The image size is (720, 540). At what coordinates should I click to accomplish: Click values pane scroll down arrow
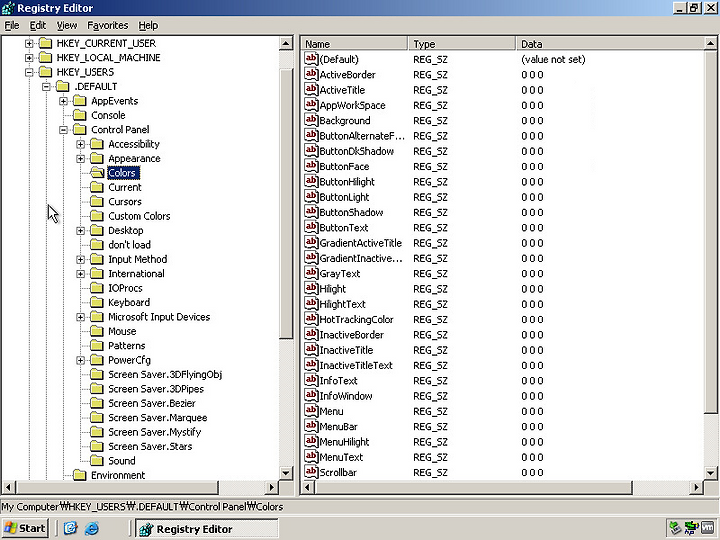click(710, 472)
